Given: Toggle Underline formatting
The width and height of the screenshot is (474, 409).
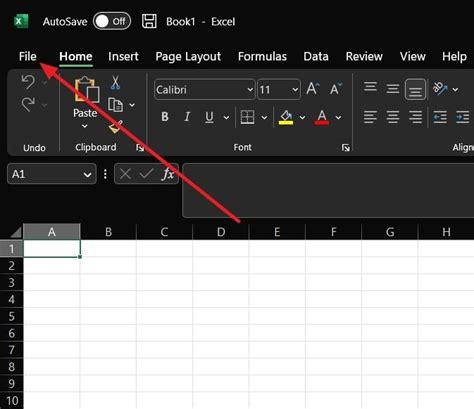Looking at the screenshot, I should coord(209,117).
